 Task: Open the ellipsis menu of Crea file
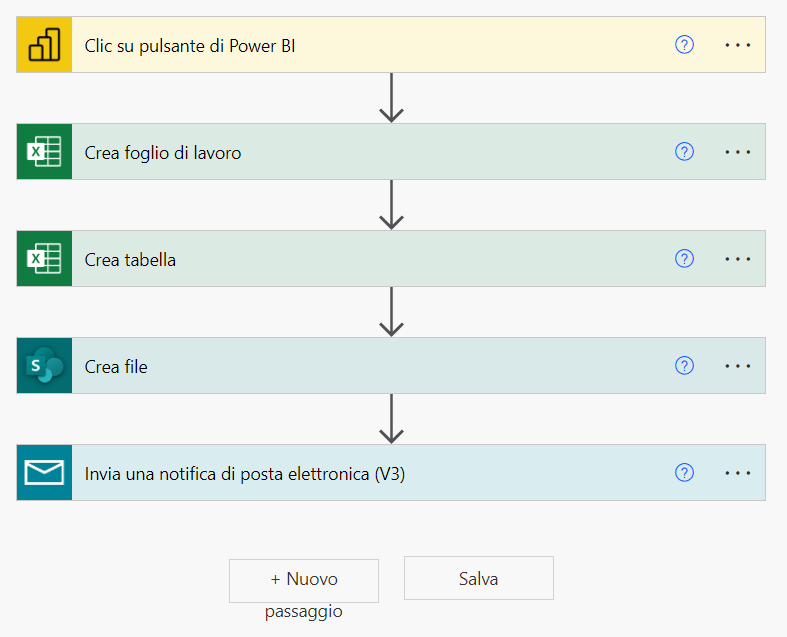click(x=737, y=366)
